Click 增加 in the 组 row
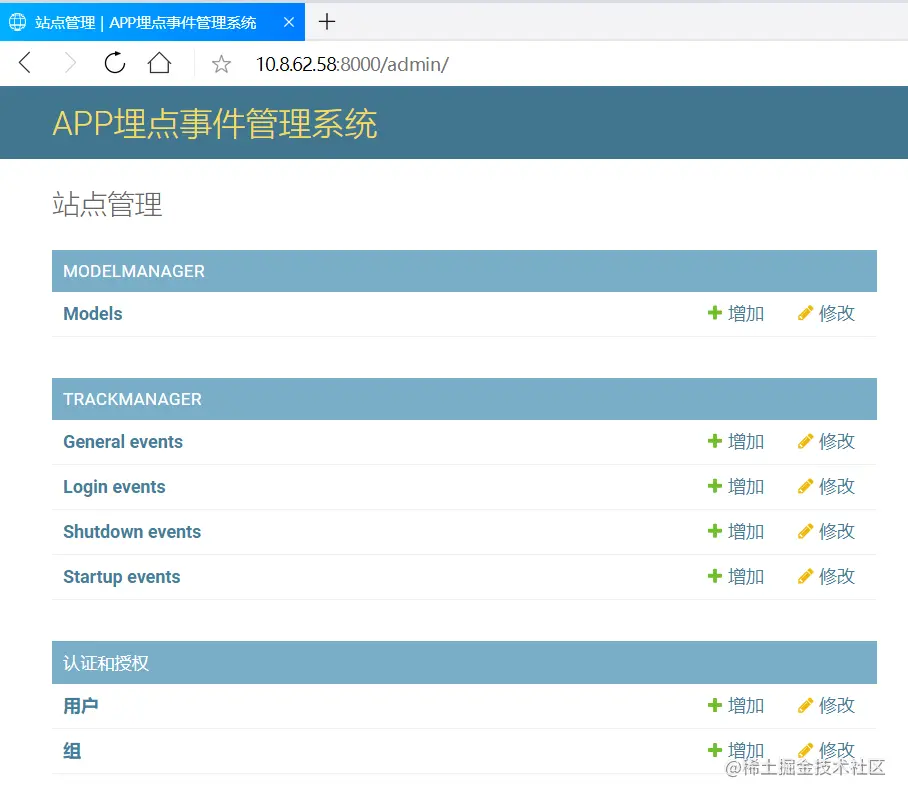This screenshot has width=908, height=800. [x=736, y=751]
